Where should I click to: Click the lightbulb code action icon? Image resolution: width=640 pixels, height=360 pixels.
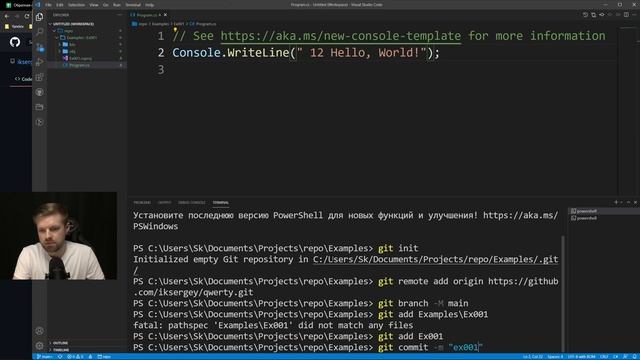tap(175, 29)
